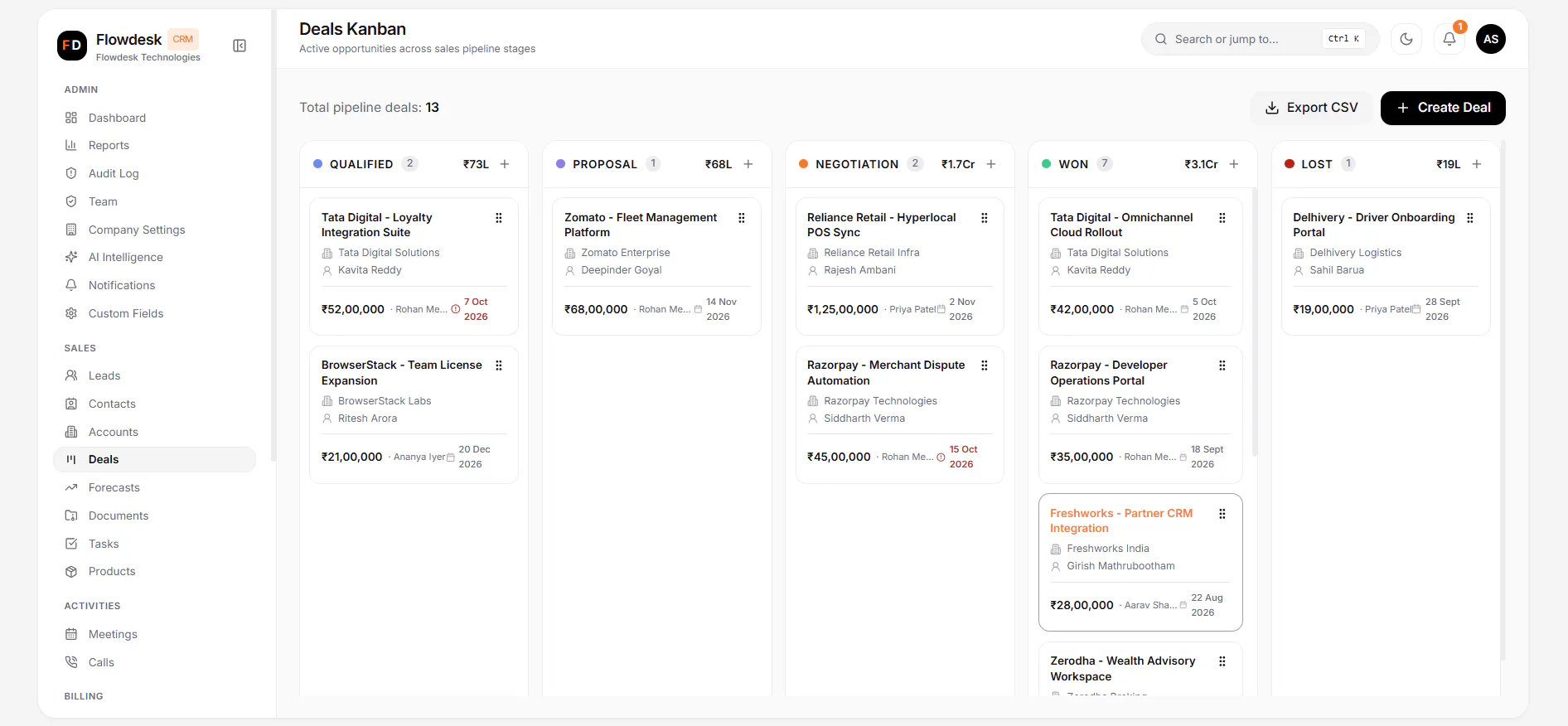1568x726 pixels.
Task: Click the Custom Fields gear icon
Action: click(71, 313)
